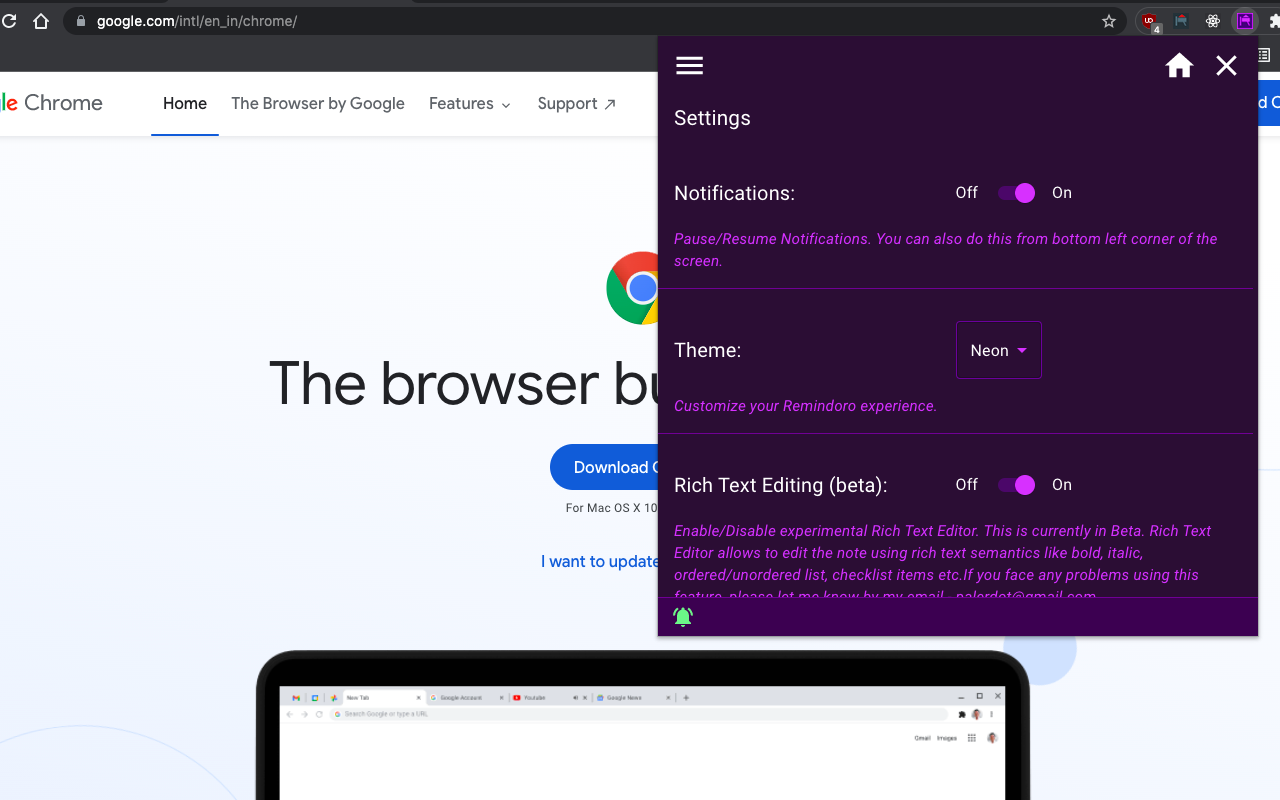Image resolution: width=1280 pixels, height=800 pixels.
Task: Click the 'The browser bu' headline text
Action: [x=464, y=383]
